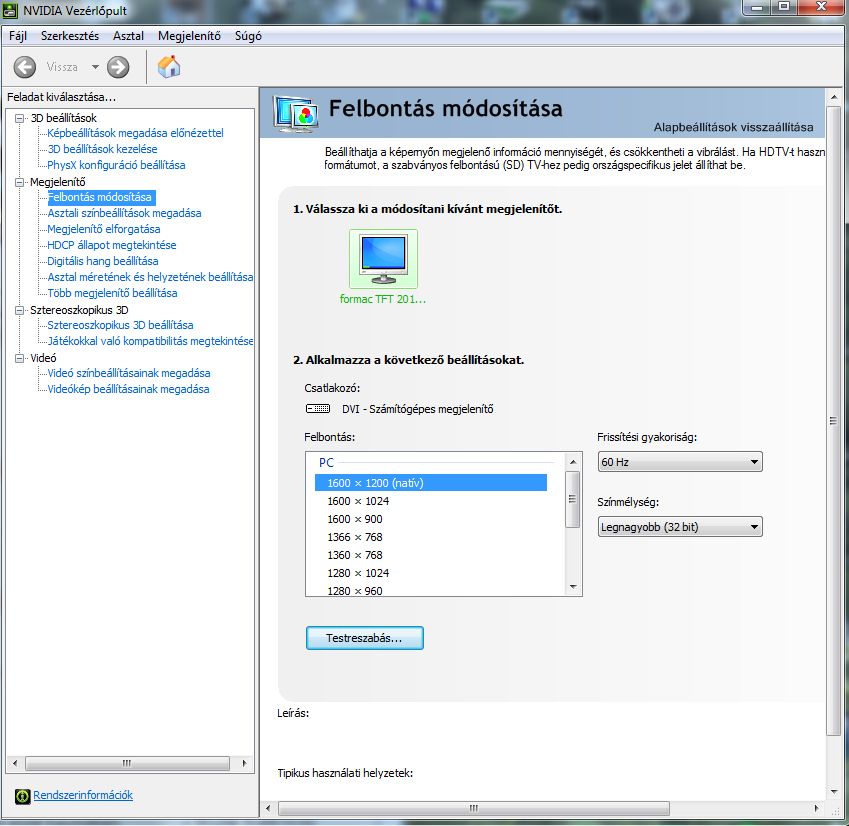849x826 pixels.
Task: Click the Testreszabás... button
Action: tap(364, 638)
